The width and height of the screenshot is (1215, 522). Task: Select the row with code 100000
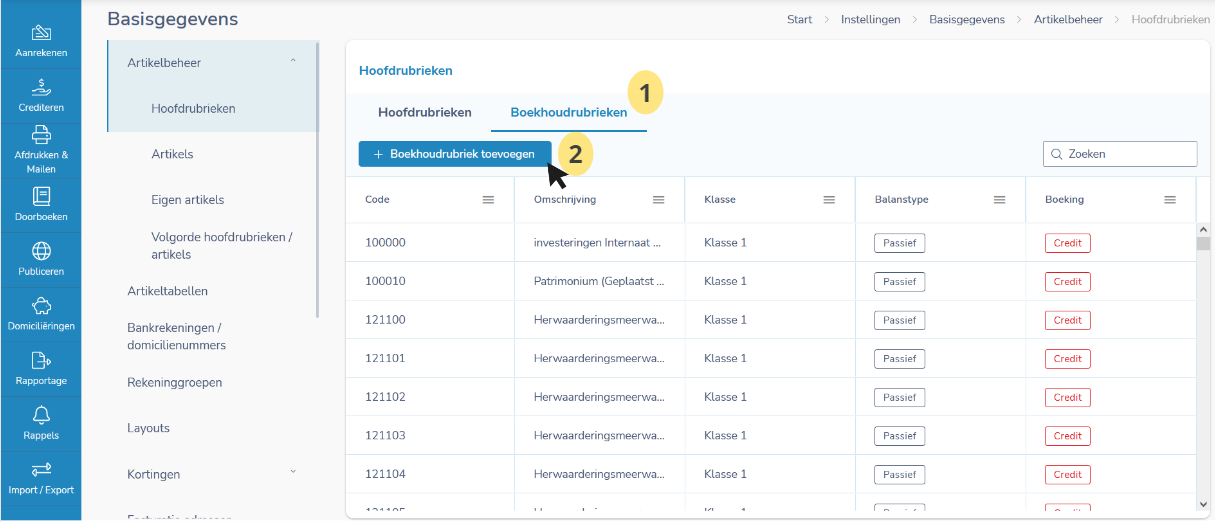point(770,242)
